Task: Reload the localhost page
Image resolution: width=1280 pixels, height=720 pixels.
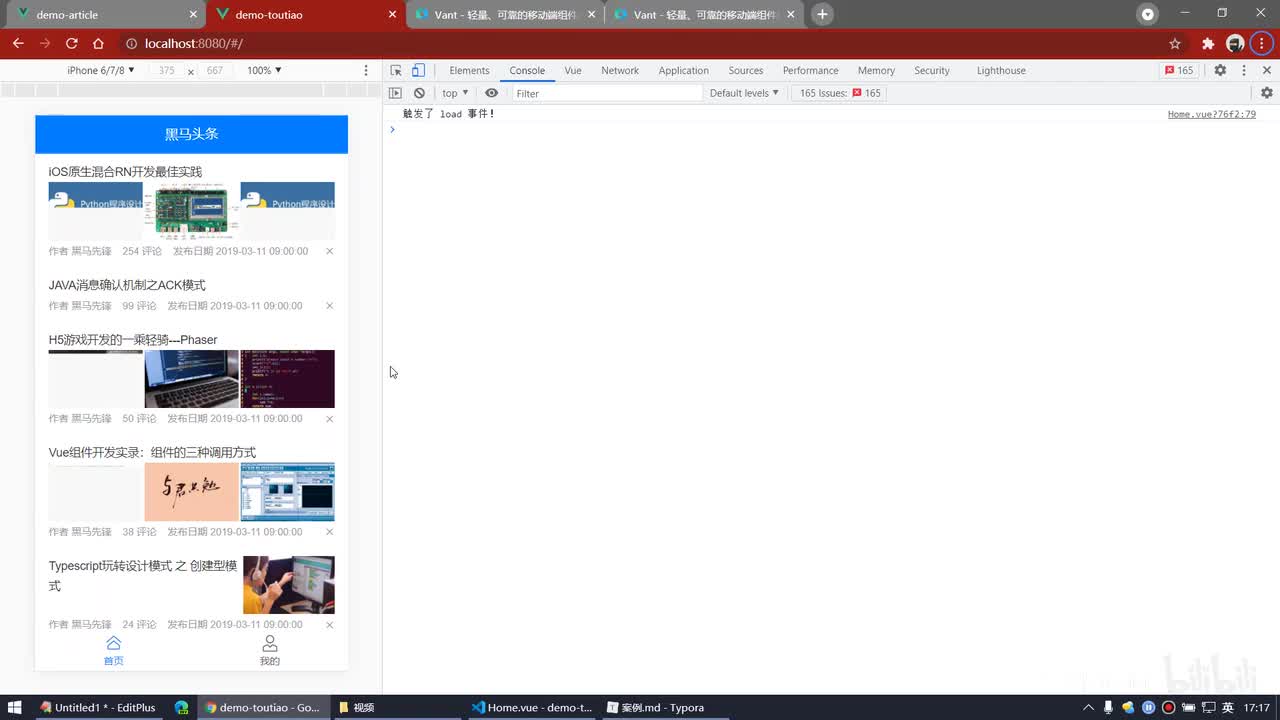Action: pyautogui.click(x=71, y=43)
